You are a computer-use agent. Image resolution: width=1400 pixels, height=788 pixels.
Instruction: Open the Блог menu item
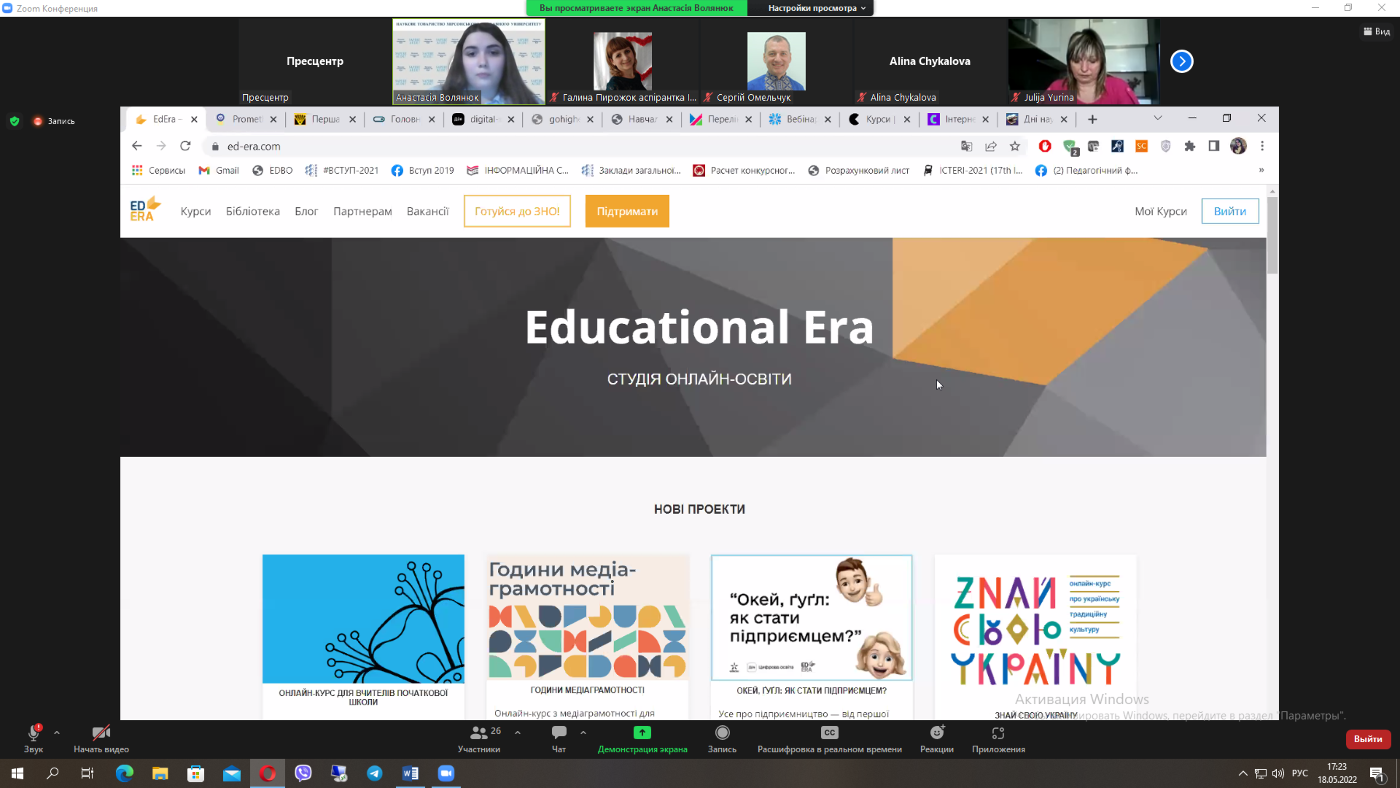(306, 211)
